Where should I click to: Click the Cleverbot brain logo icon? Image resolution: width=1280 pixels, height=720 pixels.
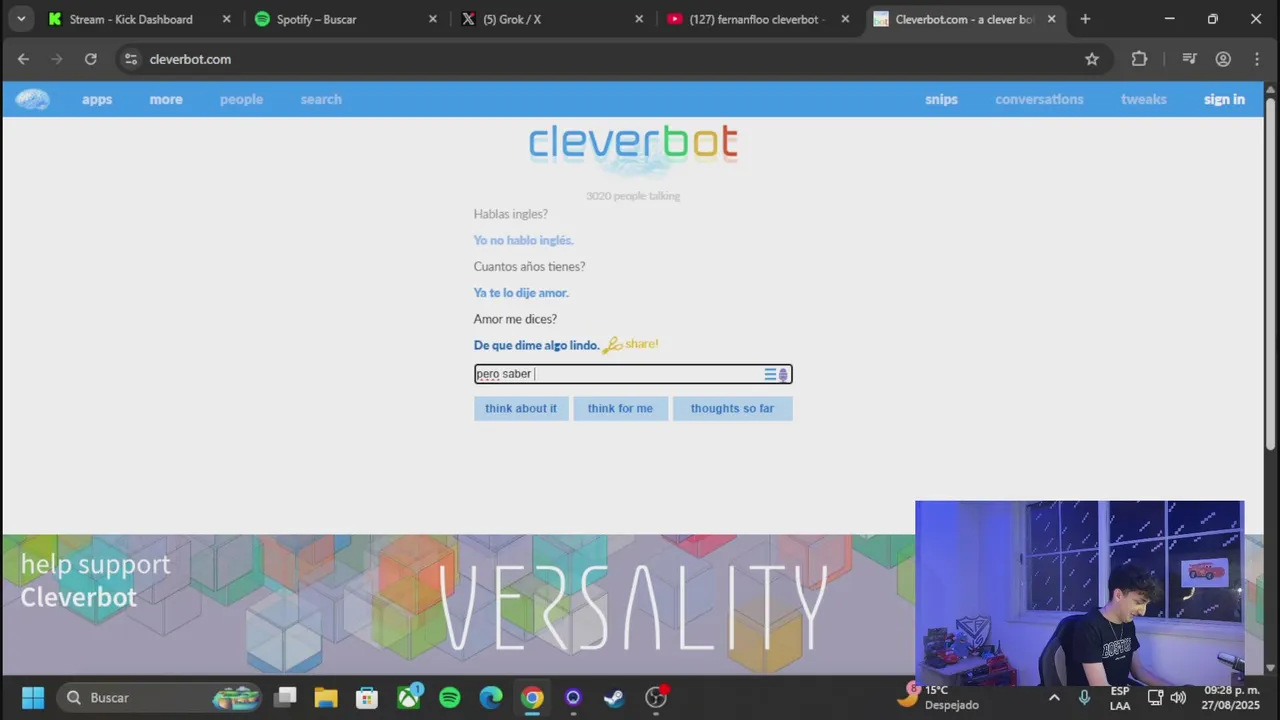[32, 99]
